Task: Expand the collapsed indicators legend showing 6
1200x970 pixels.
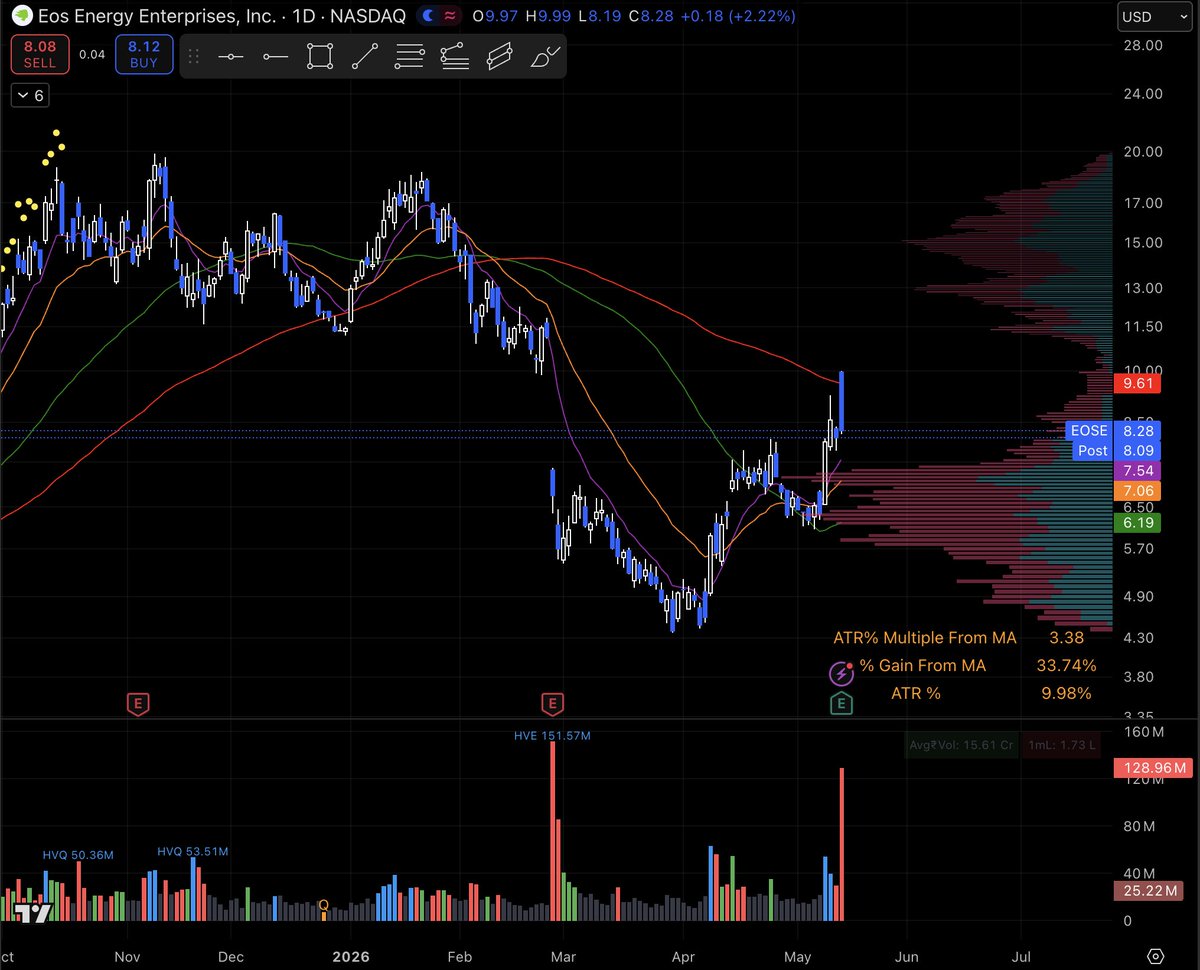Action: [x=29, y=96]
